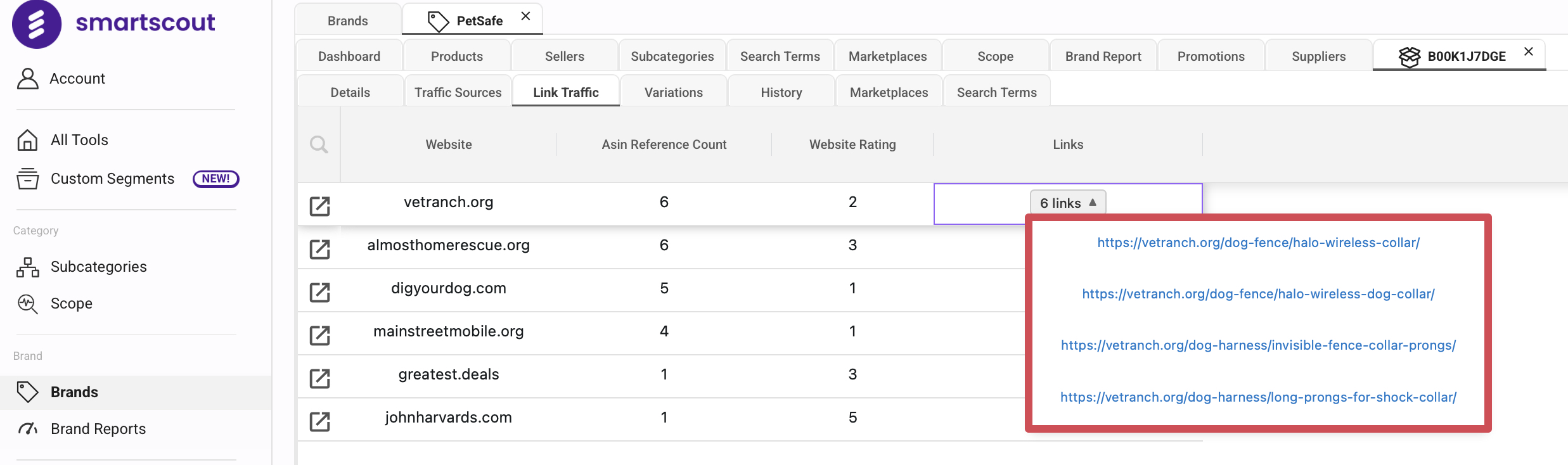The image size is (1568, 465).
Task: Switch to the Details sub-tab
Action: (x=350, y=92)
